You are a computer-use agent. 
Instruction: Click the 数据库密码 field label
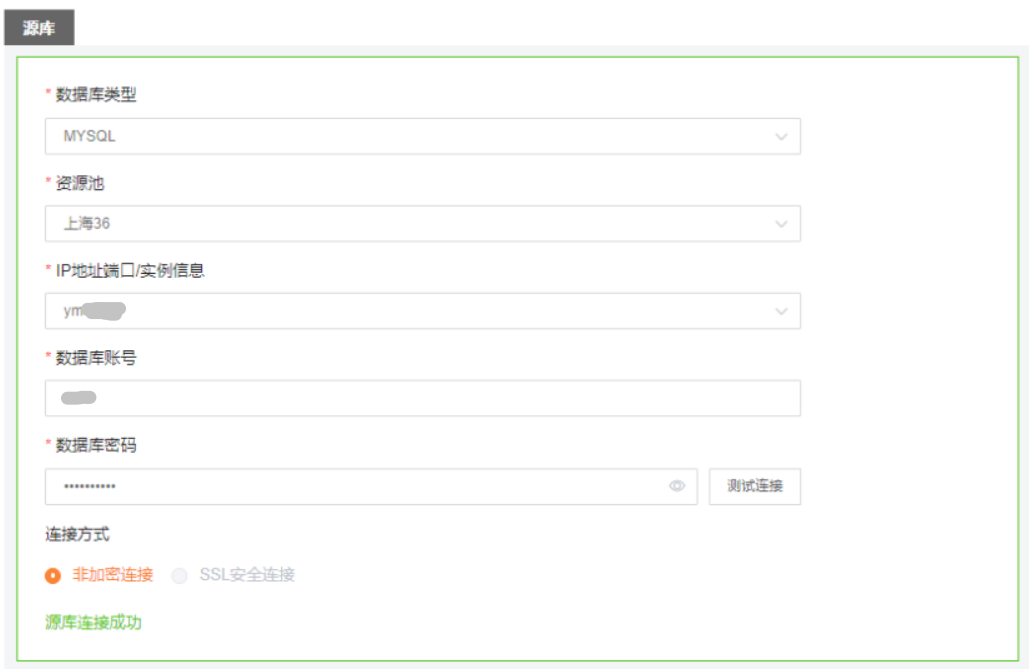pos(96,445)
